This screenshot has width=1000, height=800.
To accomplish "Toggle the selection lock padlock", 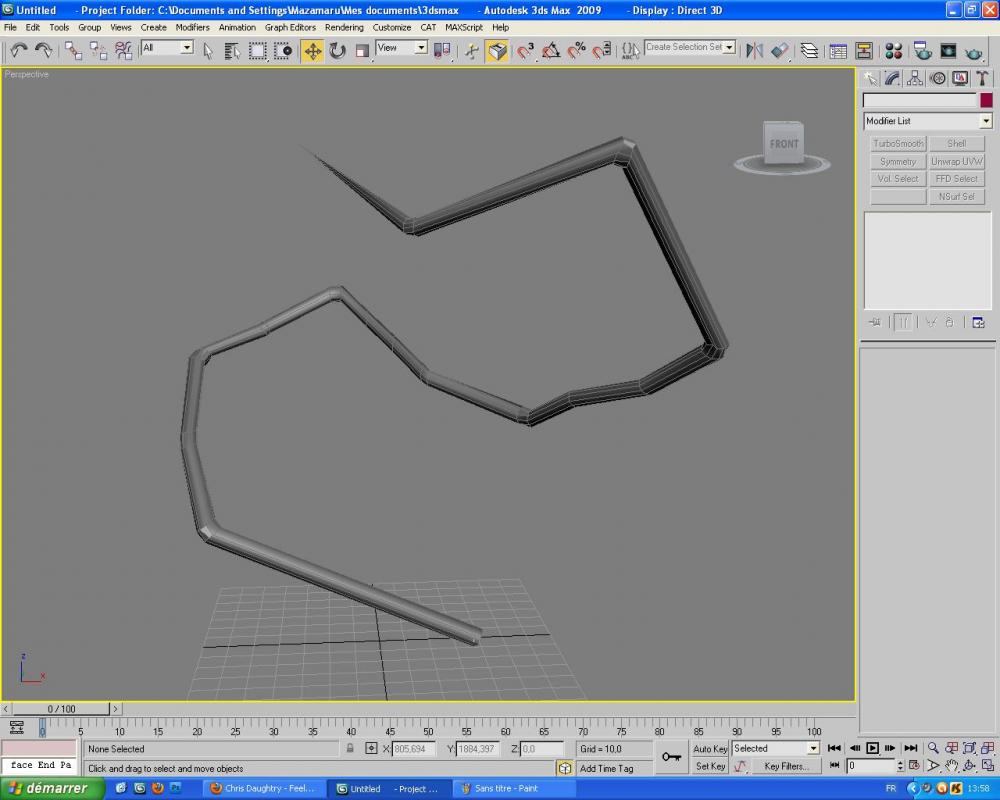I will [350, 749].
